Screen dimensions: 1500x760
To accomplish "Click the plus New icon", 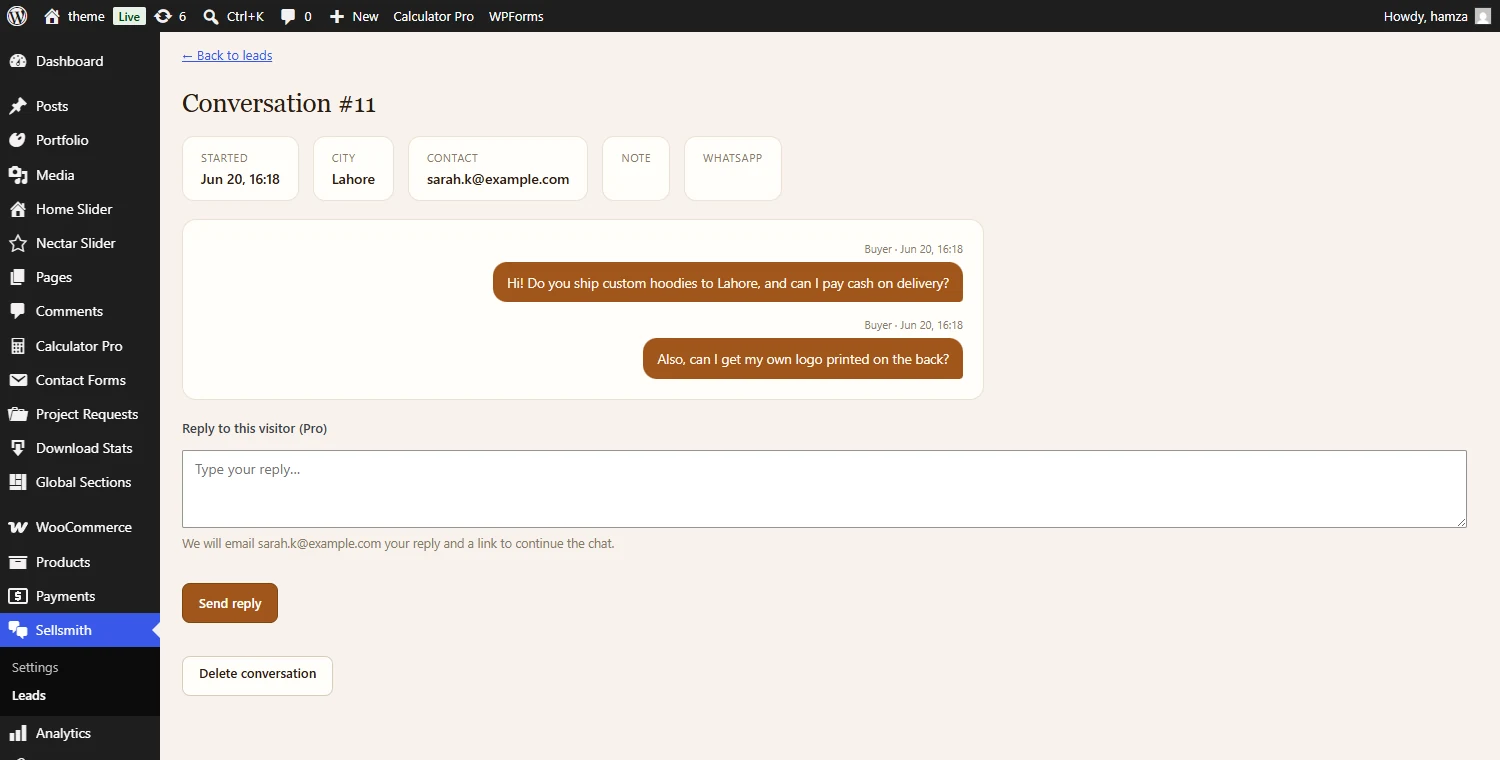I will click(x=337, y=16).
